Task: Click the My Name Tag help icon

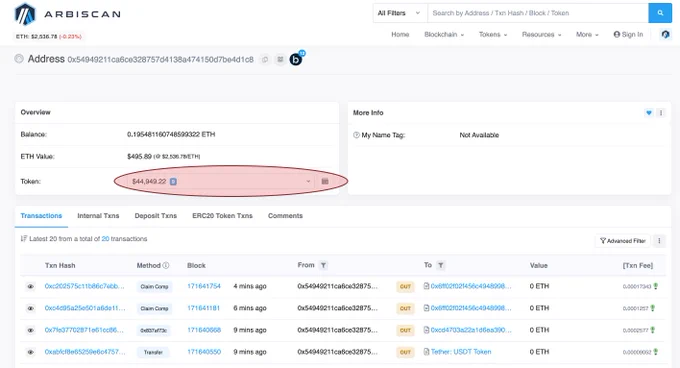Action: [x=356, y=135]
